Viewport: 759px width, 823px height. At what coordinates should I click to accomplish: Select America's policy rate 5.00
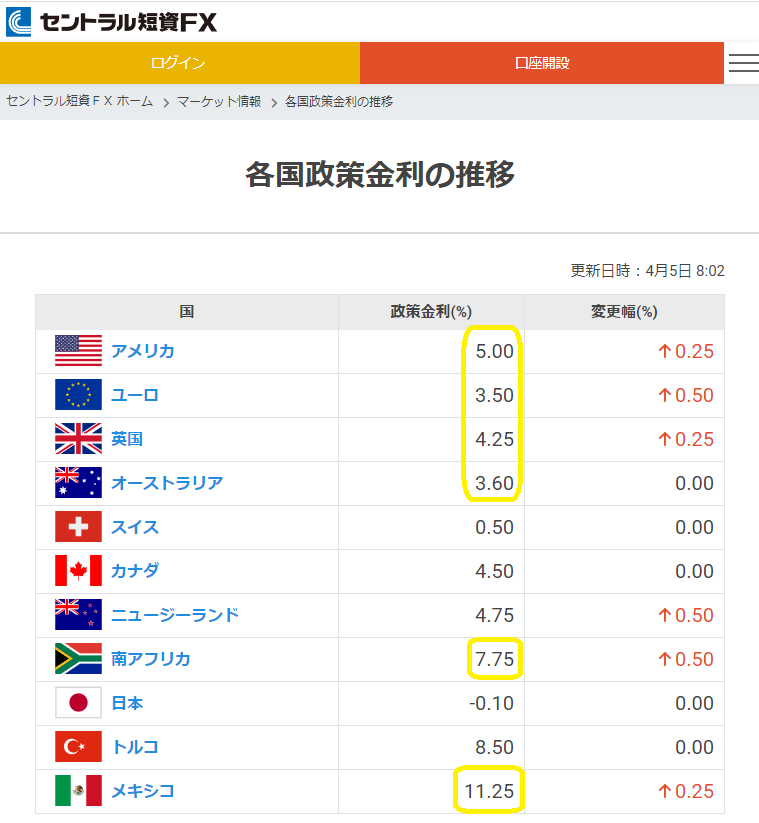coord(494,351)
